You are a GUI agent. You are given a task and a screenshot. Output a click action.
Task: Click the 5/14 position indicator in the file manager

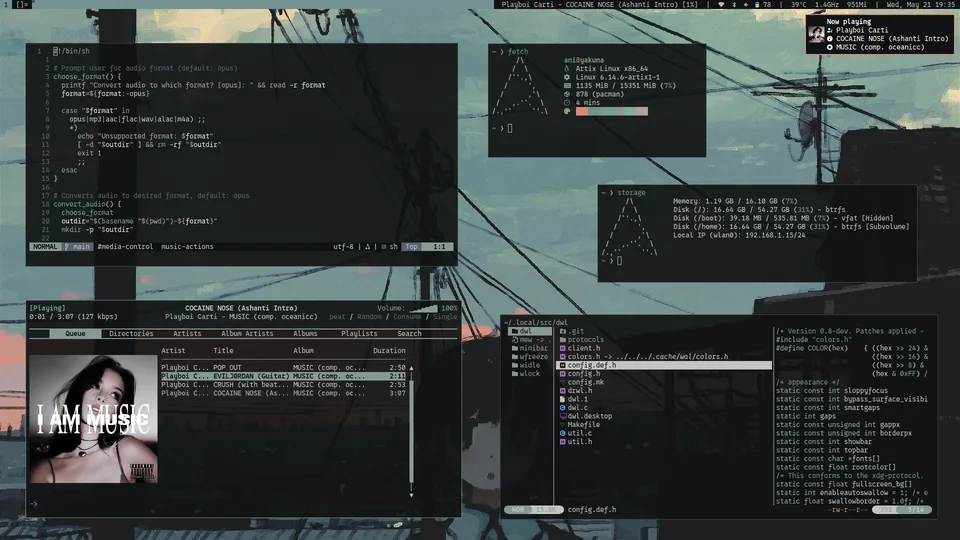[916, 509]
